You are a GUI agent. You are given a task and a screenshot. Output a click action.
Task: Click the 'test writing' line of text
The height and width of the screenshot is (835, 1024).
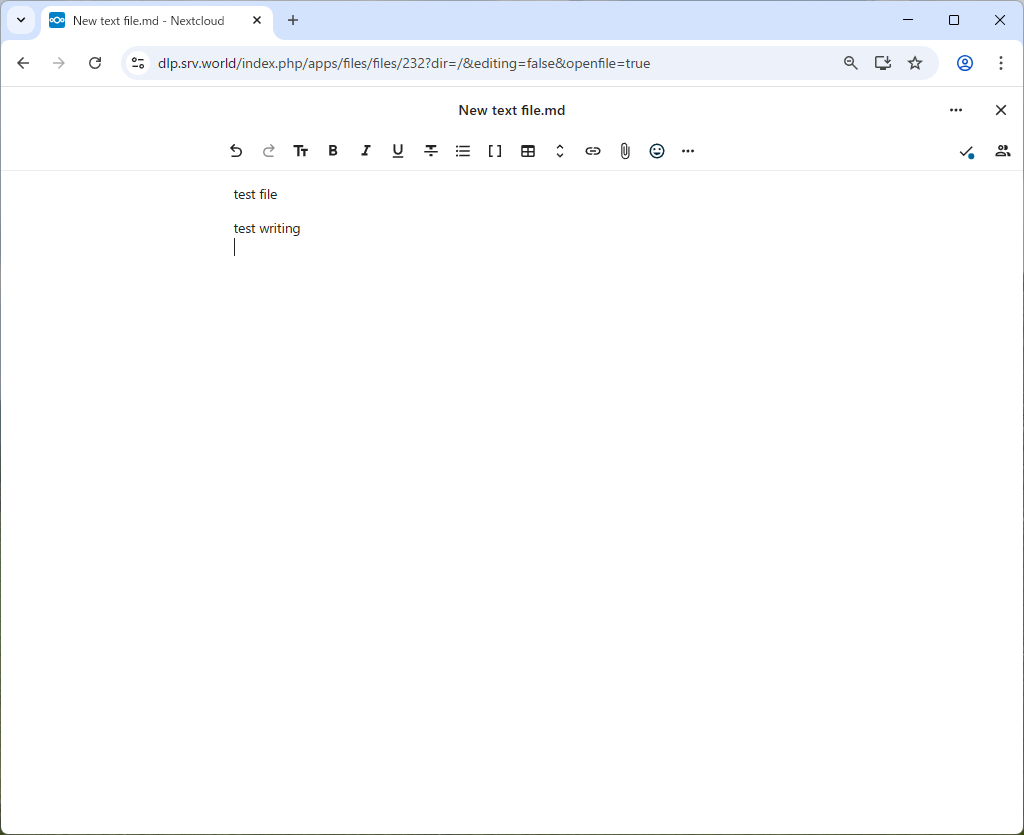tap(267, 228)
